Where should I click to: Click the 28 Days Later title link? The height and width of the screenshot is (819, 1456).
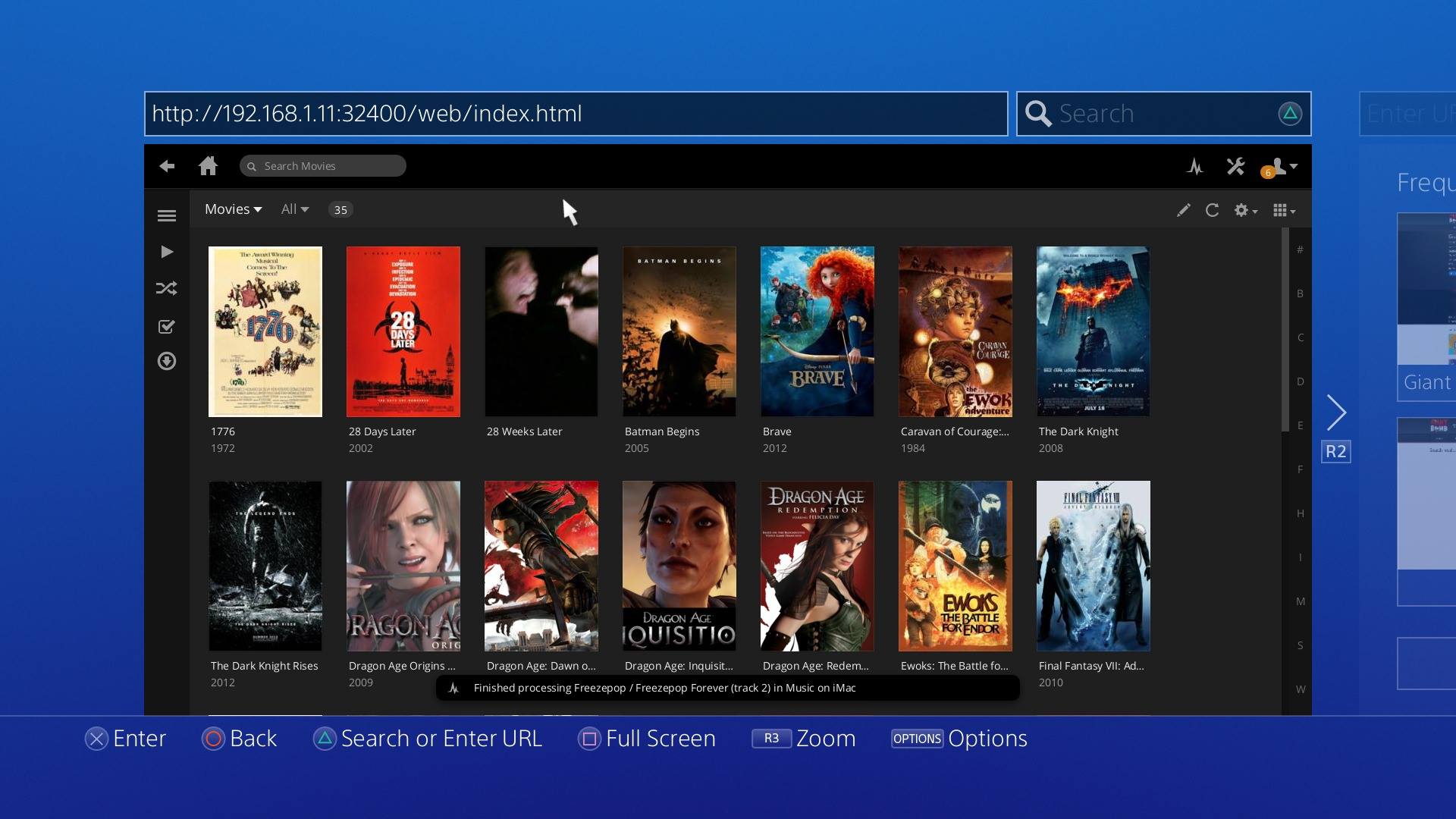pyautogui.click(x=382, y=431)
